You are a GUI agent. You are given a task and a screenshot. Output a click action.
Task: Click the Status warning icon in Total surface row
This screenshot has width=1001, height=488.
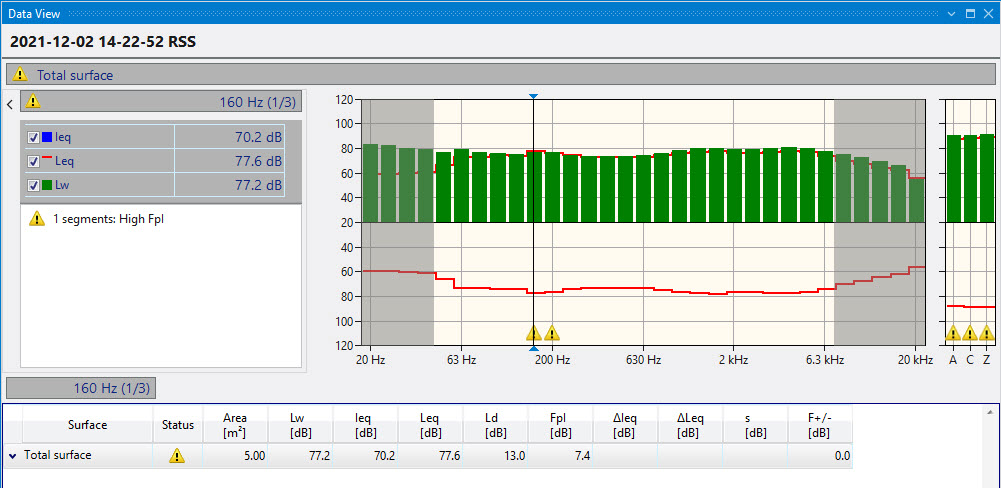[x=176, y=455]
